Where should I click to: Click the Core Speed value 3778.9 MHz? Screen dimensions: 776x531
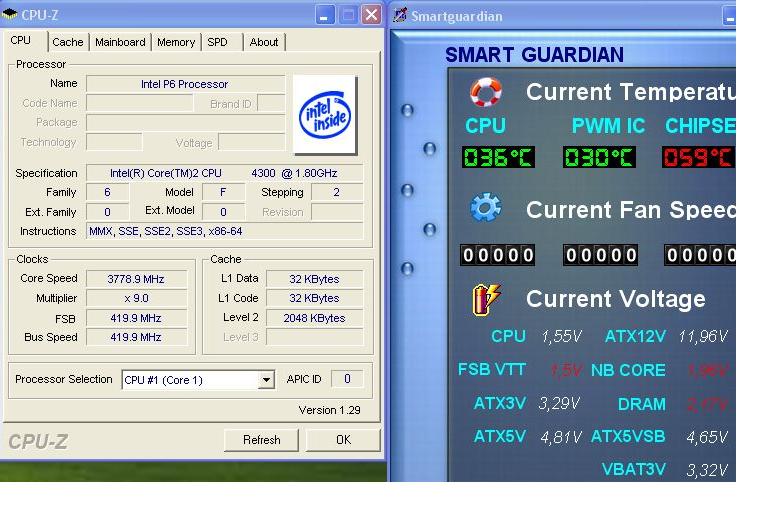pyautogui.click(x=137, y=279)
